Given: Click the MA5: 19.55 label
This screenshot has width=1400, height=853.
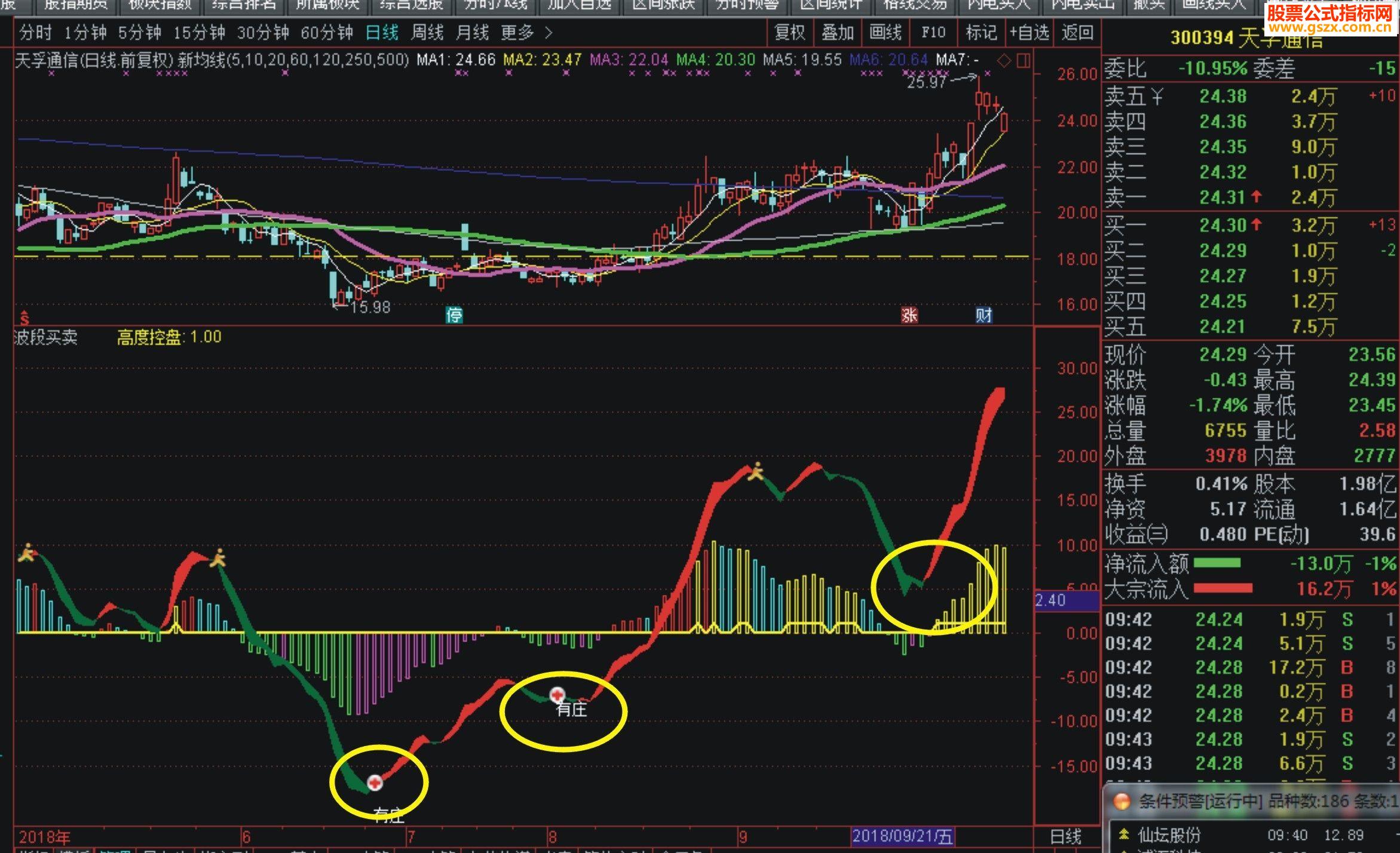Looking at the screenshot, I should click(x=802, y=60).
